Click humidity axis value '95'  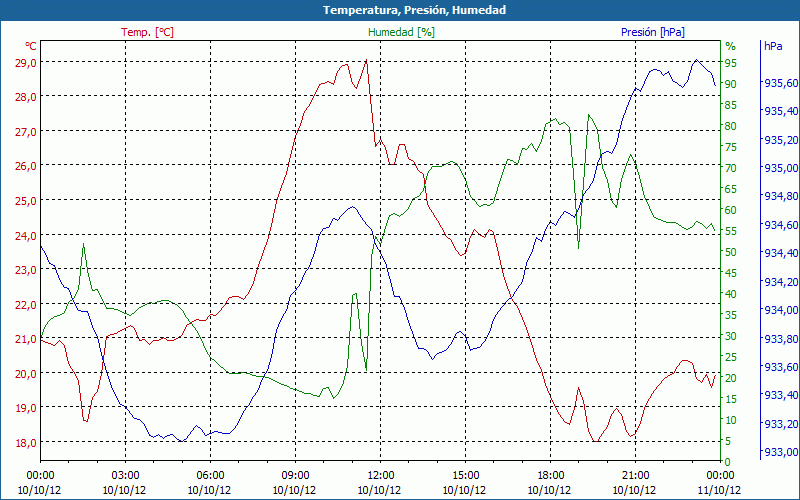[731, 63]
